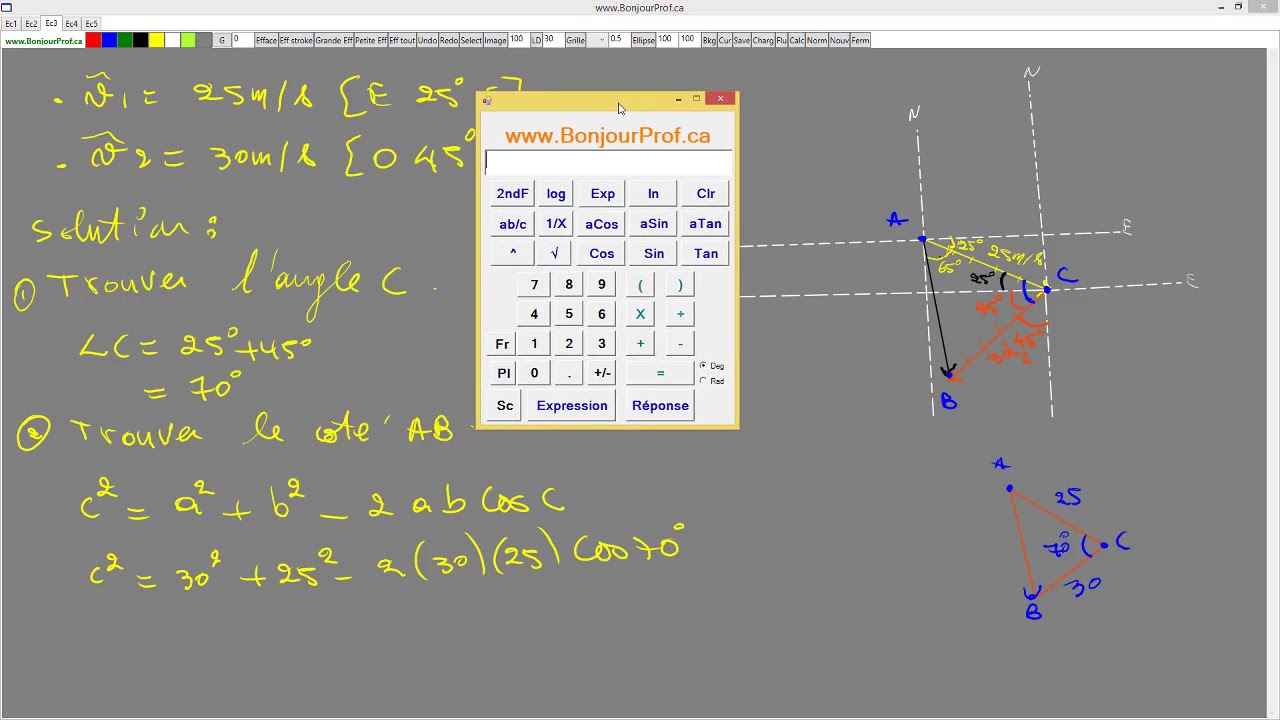Click the calculator display field
This screenshot has width=1280, height=720.
pyautogui.click(x=608, y=163)
